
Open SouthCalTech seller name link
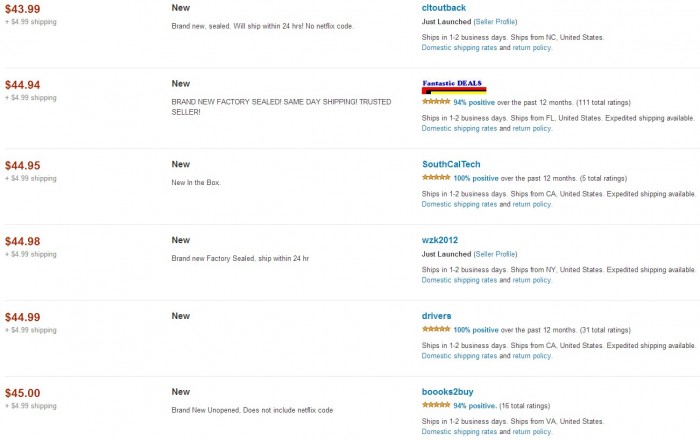[455, 164]
